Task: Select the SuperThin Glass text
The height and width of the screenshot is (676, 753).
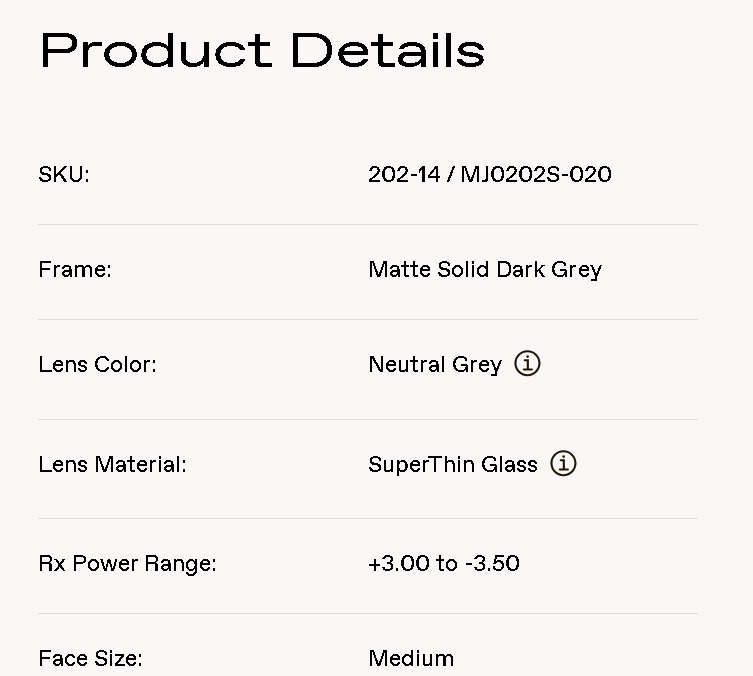Action: click(453, 465)
